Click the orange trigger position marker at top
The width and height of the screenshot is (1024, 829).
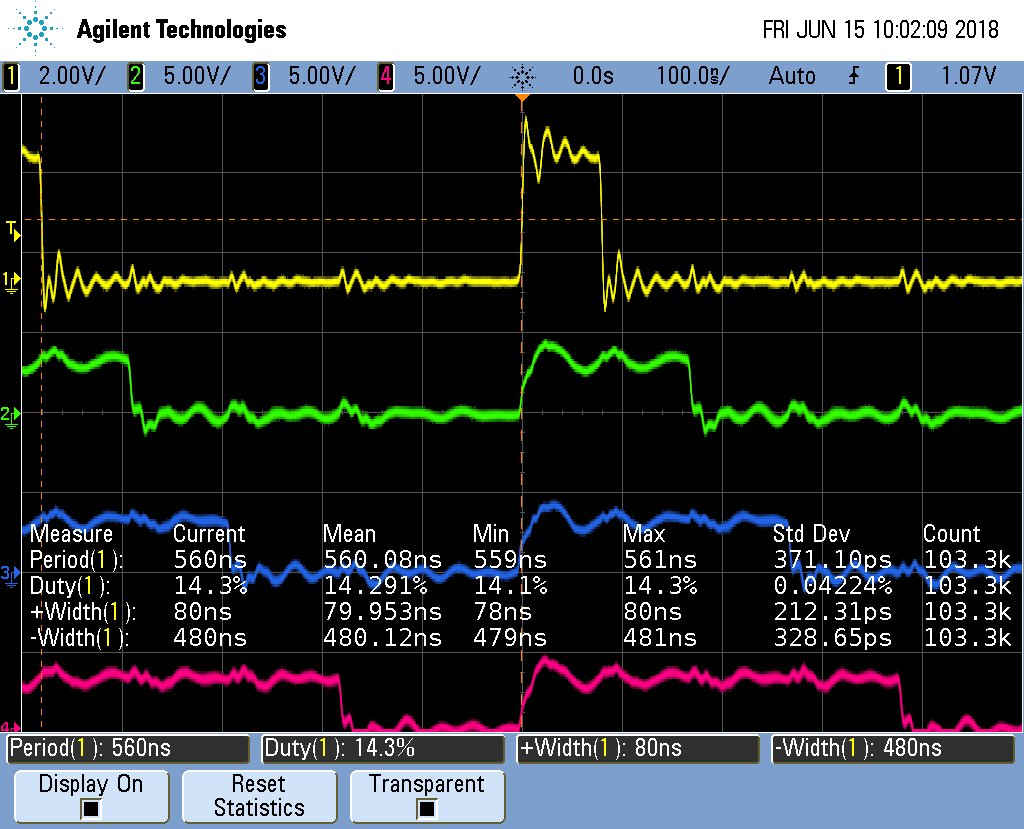click(x=524, y=95)
